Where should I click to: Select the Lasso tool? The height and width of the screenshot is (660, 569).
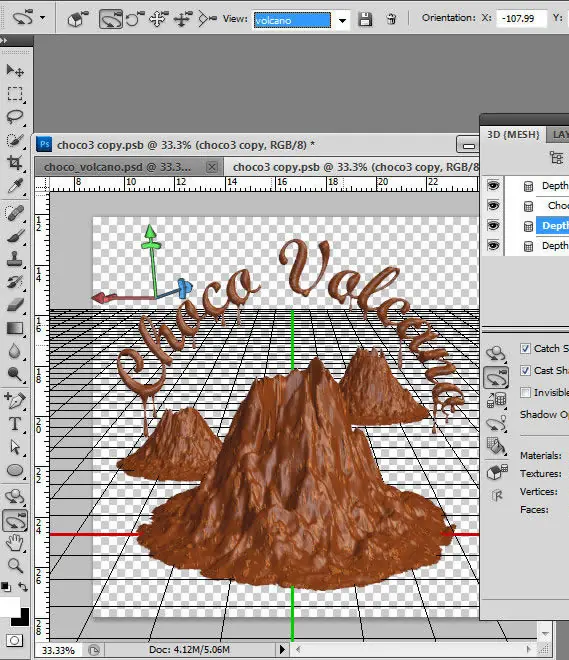coord(15,116)
